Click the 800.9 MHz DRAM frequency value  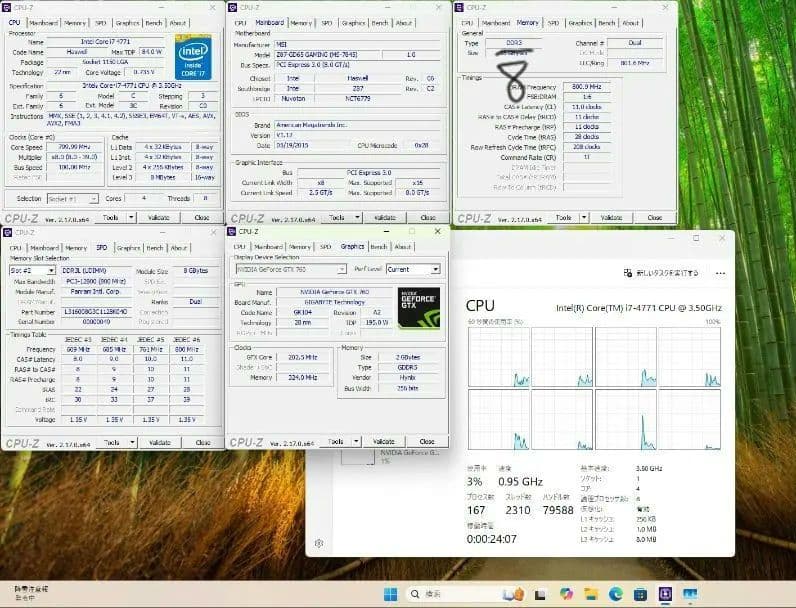coord(586,87)
